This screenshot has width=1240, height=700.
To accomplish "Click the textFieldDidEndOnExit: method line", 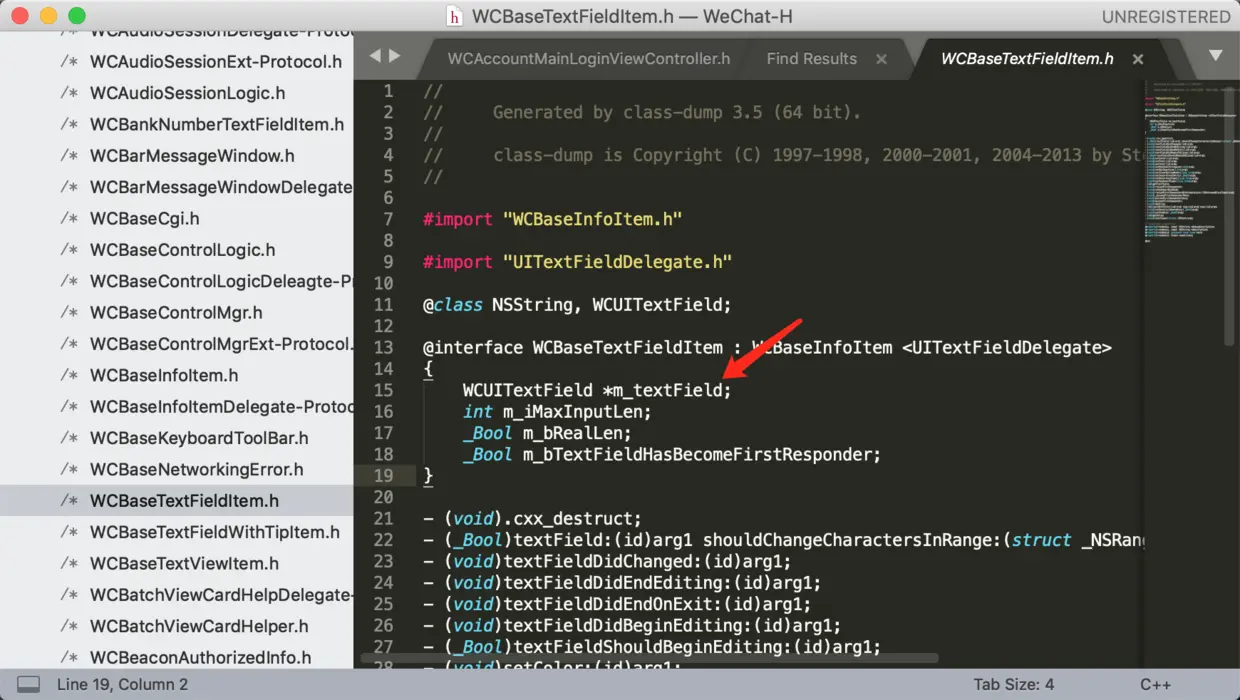I will (x=617, y=604).
